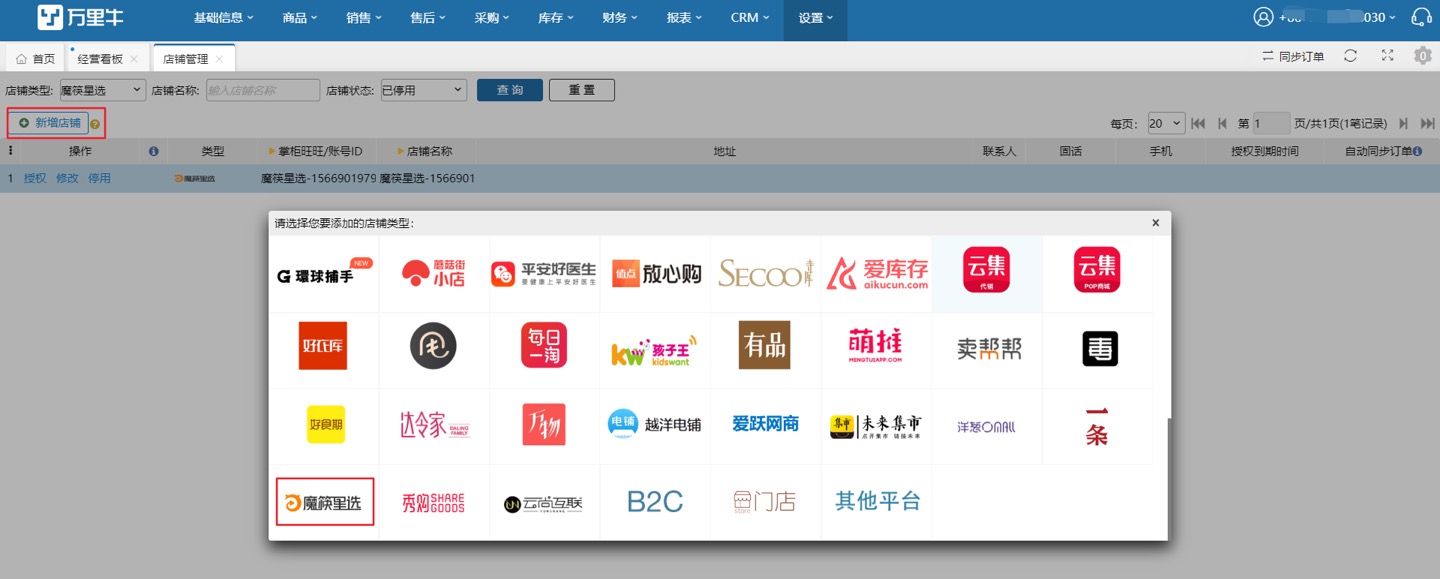Choose the 值点放心购 store type
1440x579 pixels.
pos(655,273)
